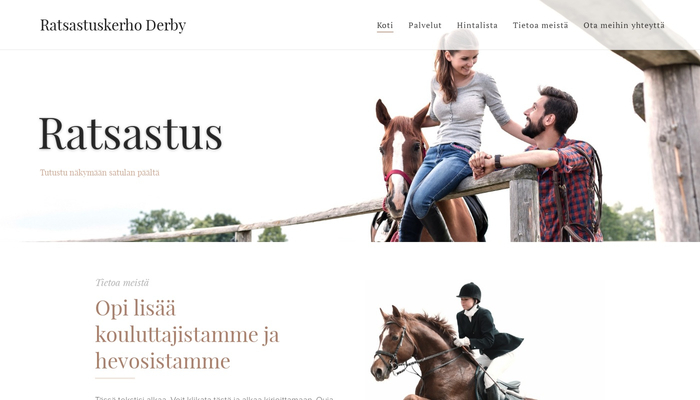Go to the Palvelut page
700x400 pixels.
[425, 25]
